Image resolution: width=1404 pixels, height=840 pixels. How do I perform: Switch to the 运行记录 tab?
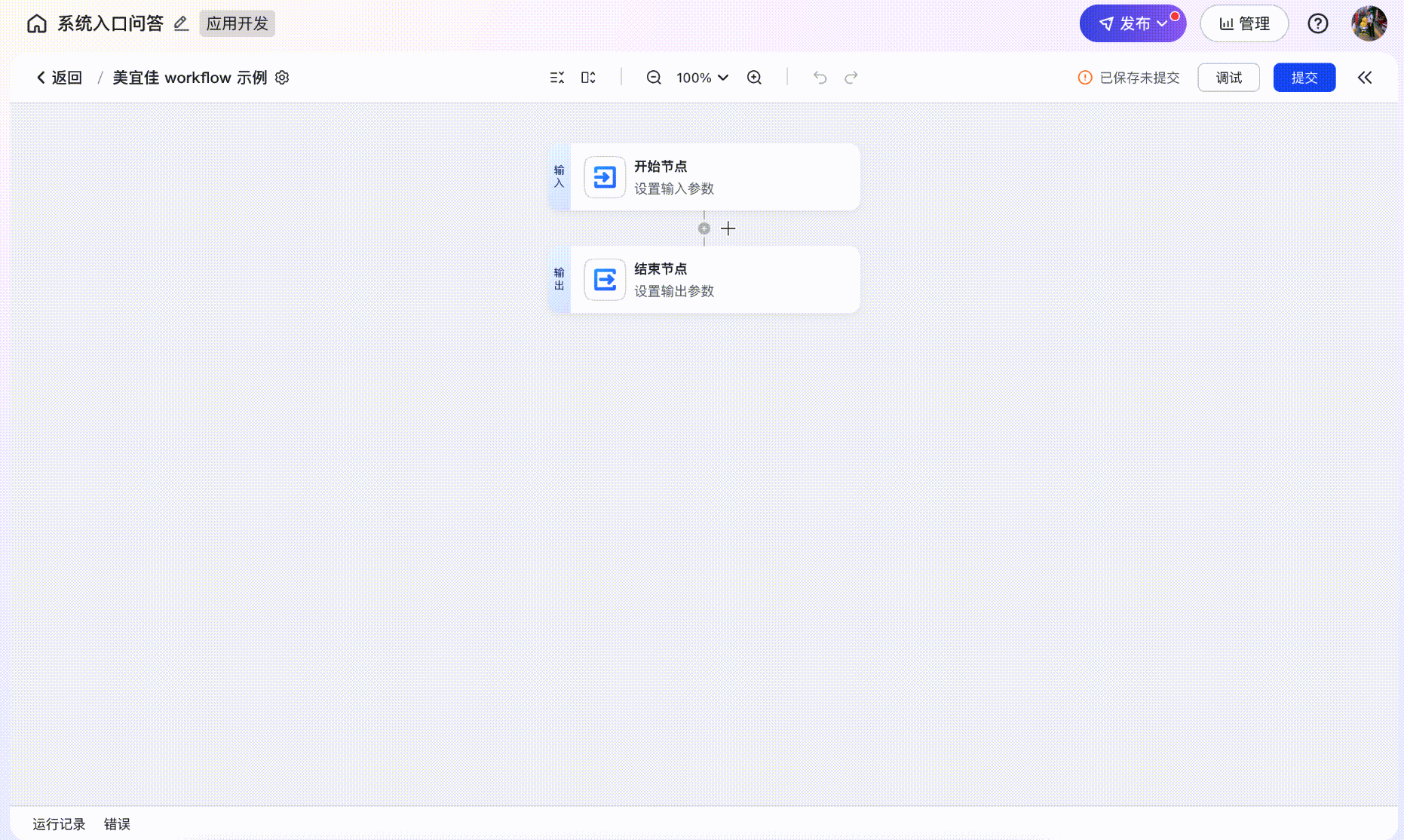pyautogui.click(x=59, y=824)
